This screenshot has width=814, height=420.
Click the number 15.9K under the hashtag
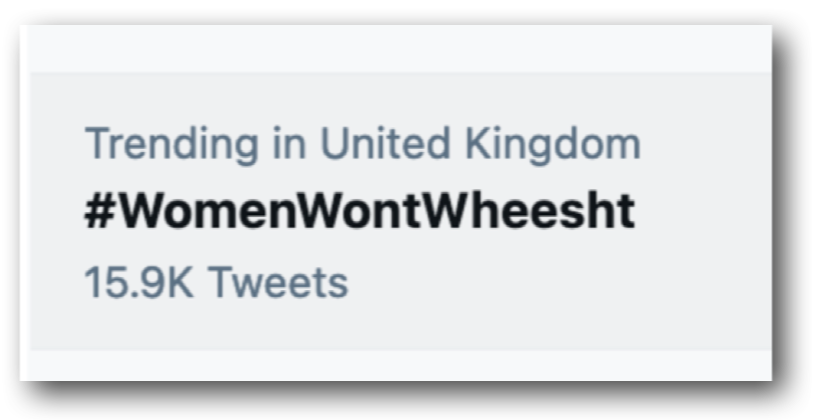(x=139, y=283)
